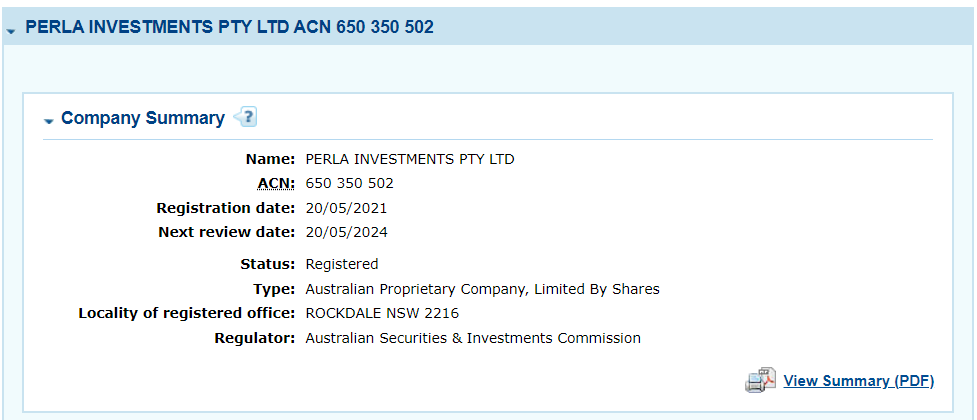Open the Company Summary help icon

(245, 117)
